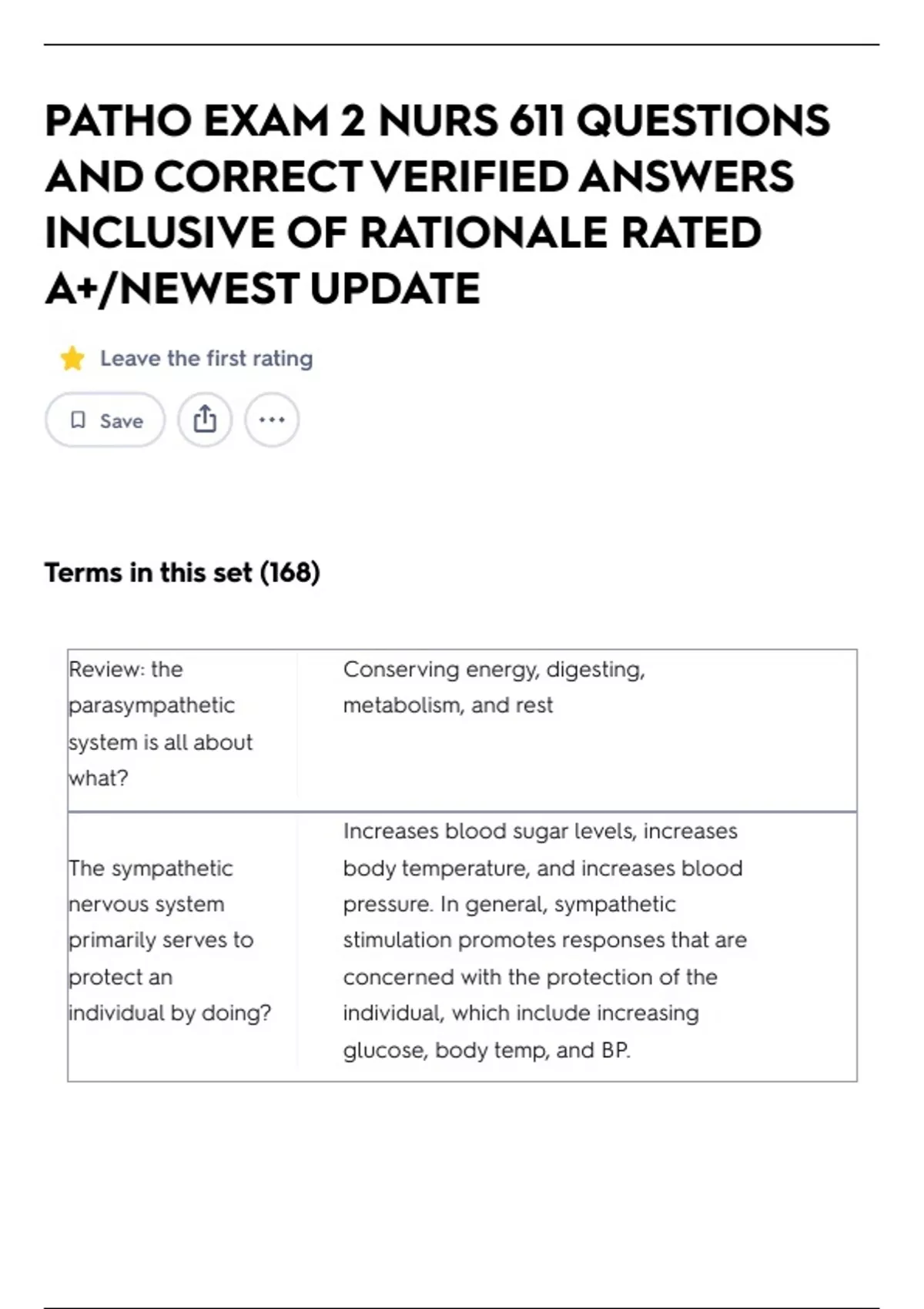The width and height of the screenshot is (924, 1309).
Task: Click the yellow star rating icon
Action: tap(72, 359)
